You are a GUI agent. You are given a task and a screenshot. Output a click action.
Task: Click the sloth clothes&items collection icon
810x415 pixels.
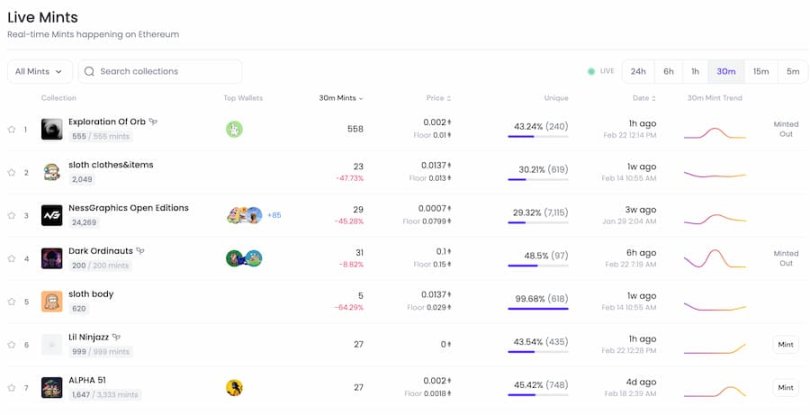tap(52, 172)
